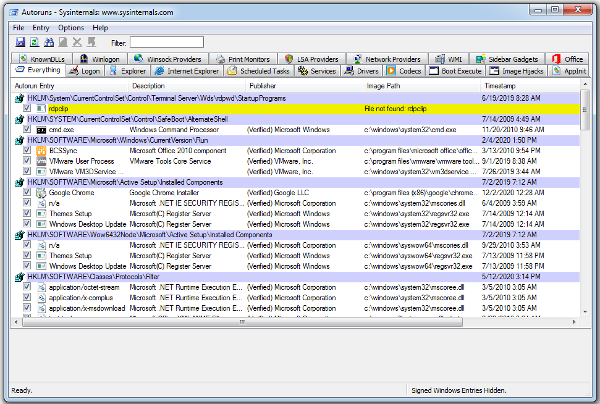Open the Options menu
600x404 pixels.
point(71,28)
